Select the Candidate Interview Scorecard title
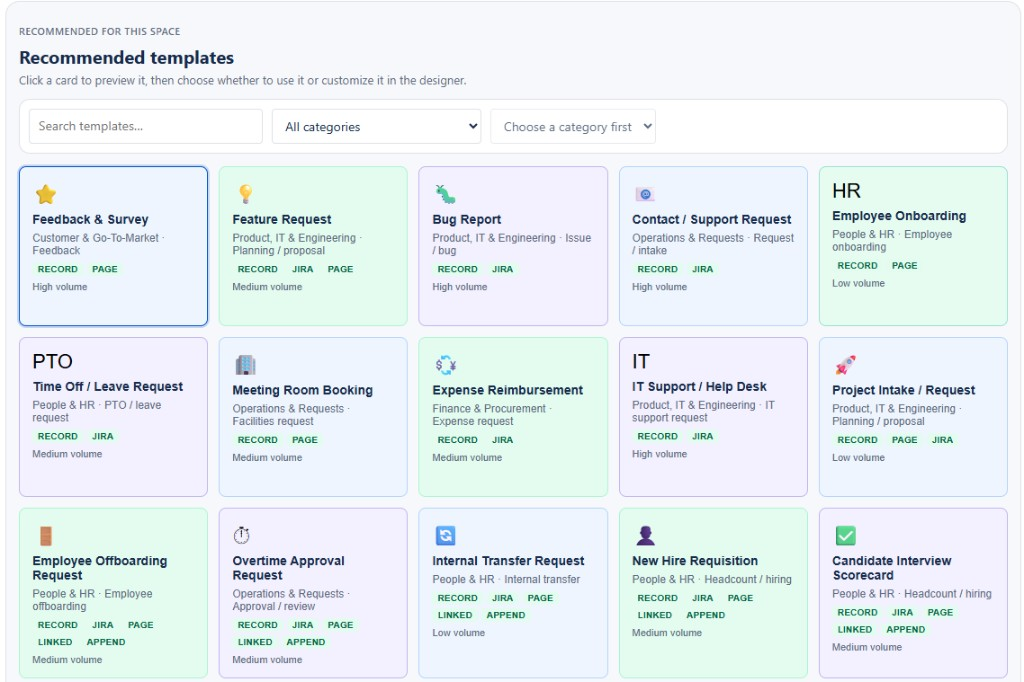 pyautogui.click(x=891, y=568)
